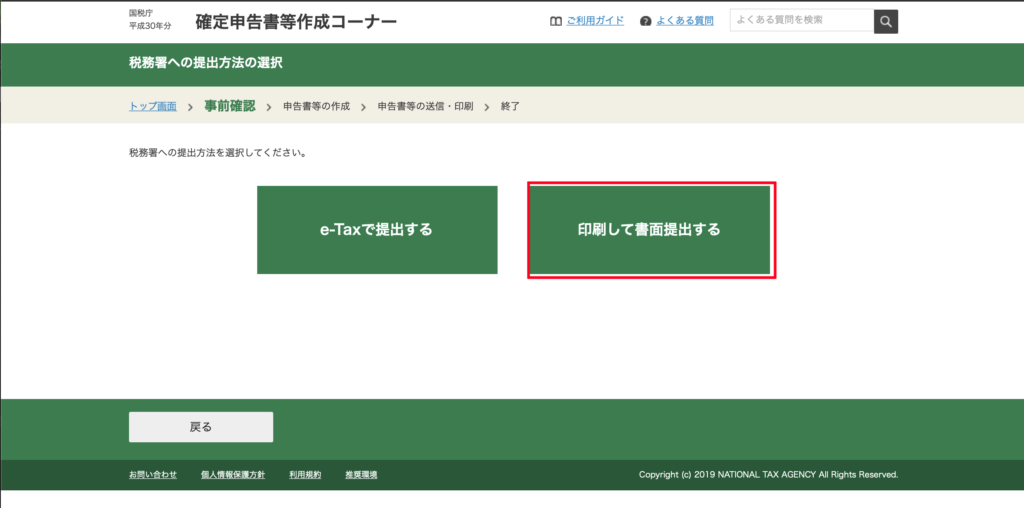
Task: Select the 事前確認 breadcrumb step
Action: [229, 106]
